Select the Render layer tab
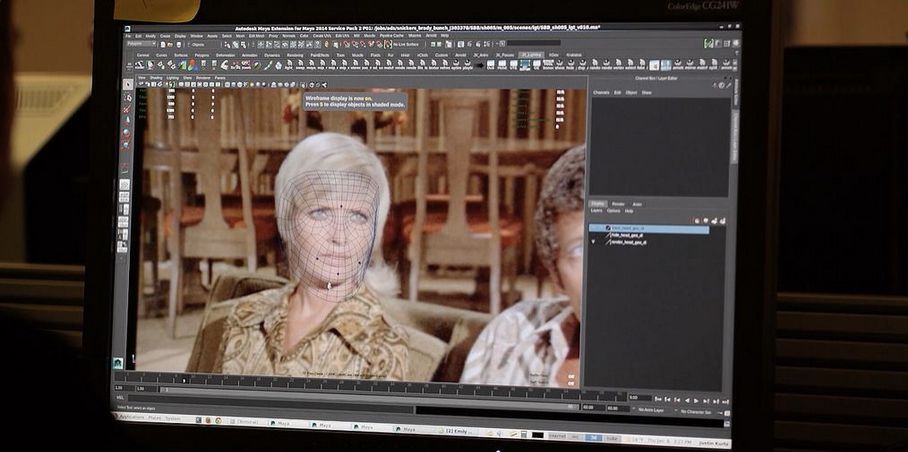This screenshot has height=452, width=908. (618, 204)
